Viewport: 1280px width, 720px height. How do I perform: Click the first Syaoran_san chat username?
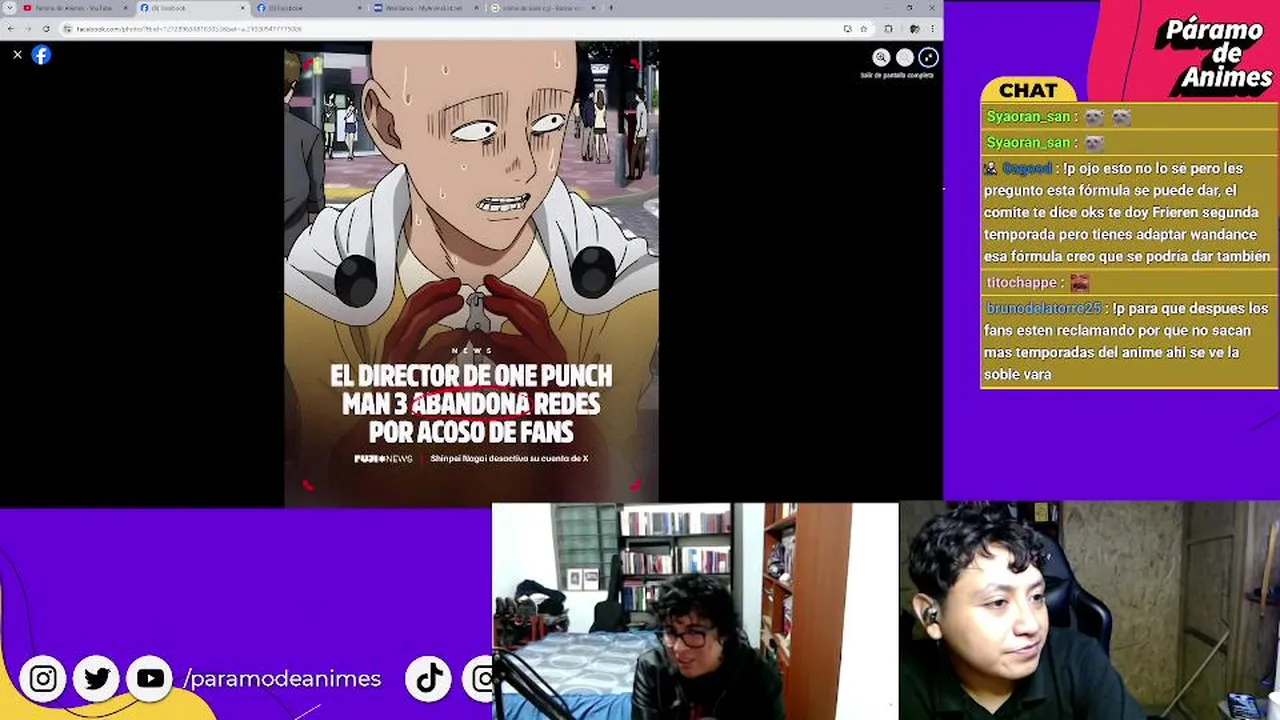pos(1029,117)
